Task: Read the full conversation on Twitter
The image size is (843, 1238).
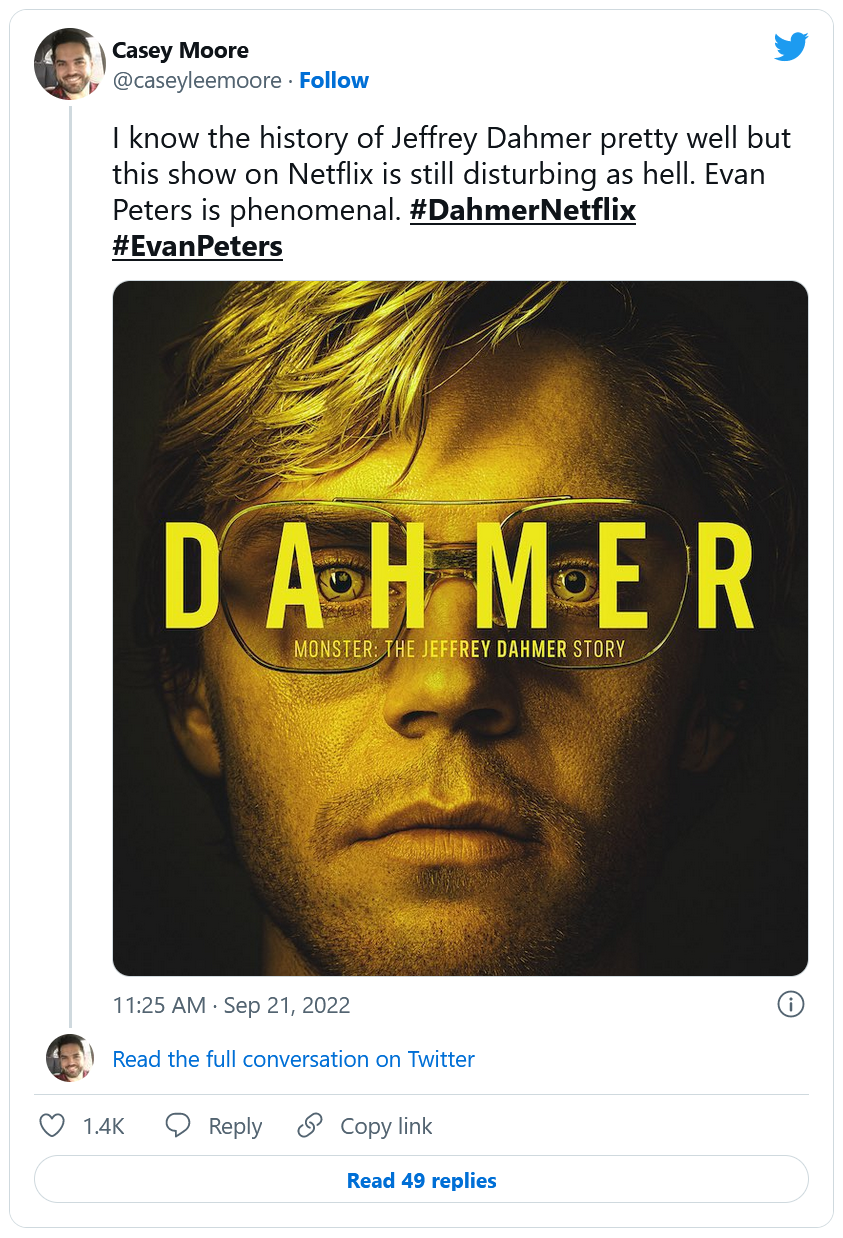Action: tap(293, 1059)
